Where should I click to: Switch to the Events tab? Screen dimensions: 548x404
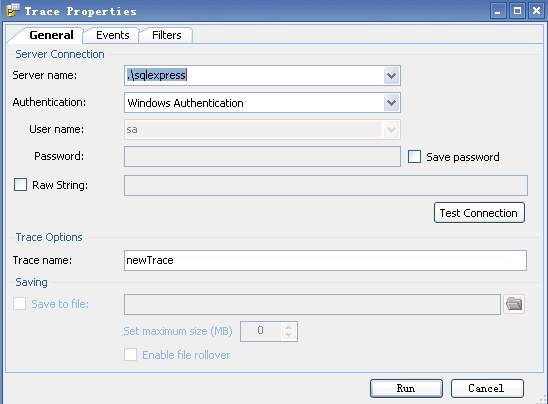coord(113,35)
